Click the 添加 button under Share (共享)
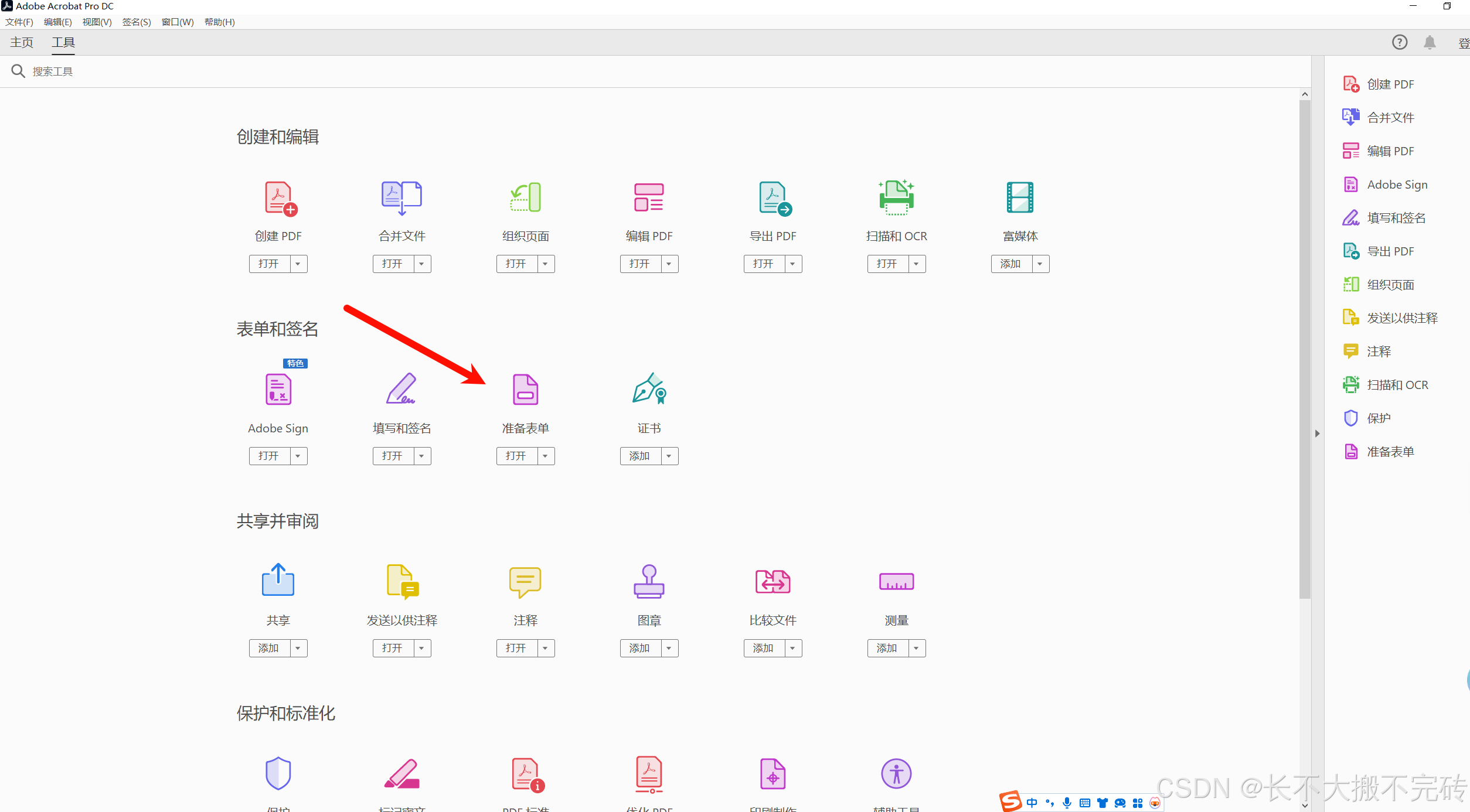The image size is (1470, 812). 269,648
